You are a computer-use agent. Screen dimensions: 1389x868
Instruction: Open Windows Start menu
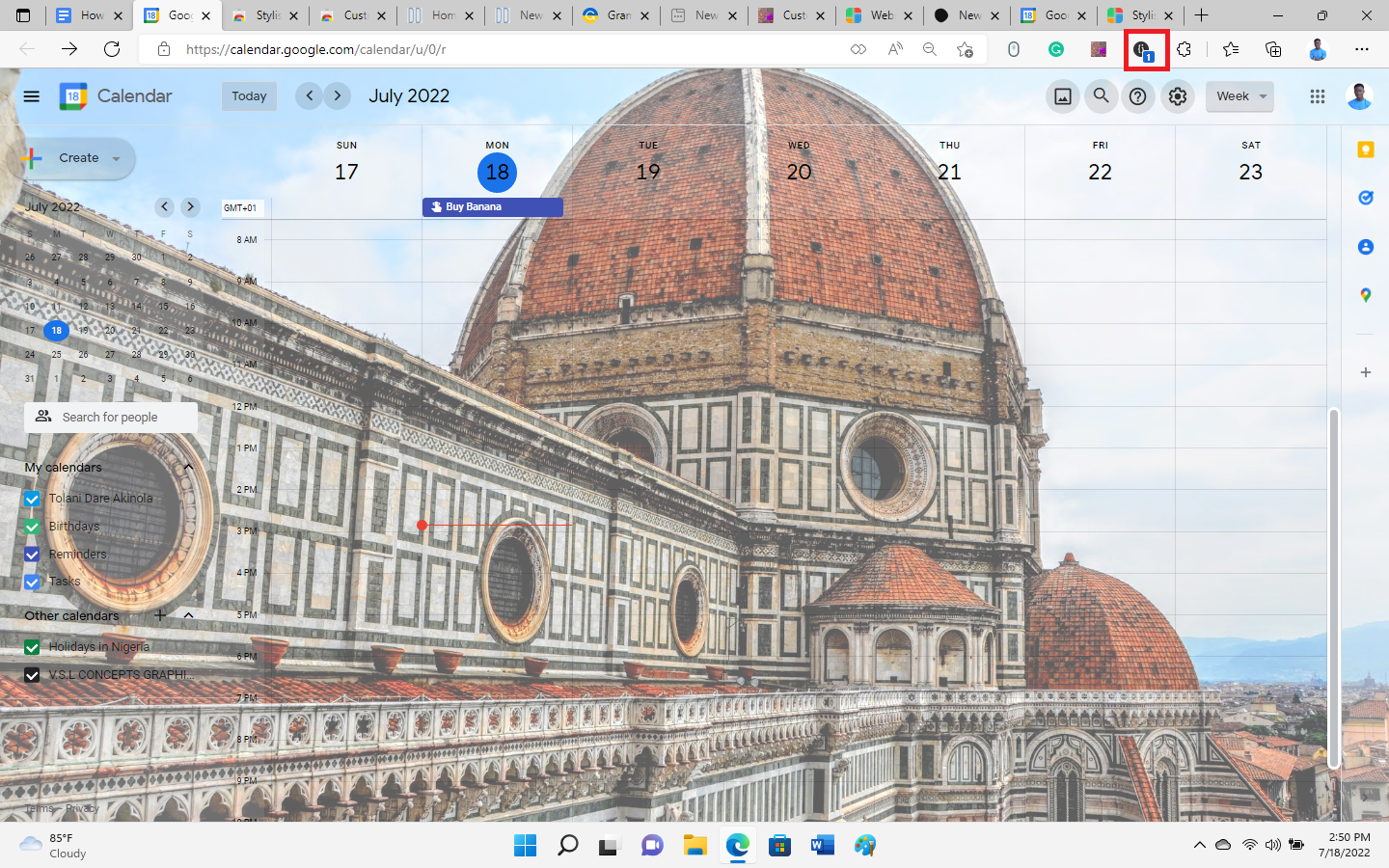pos(526,846)
